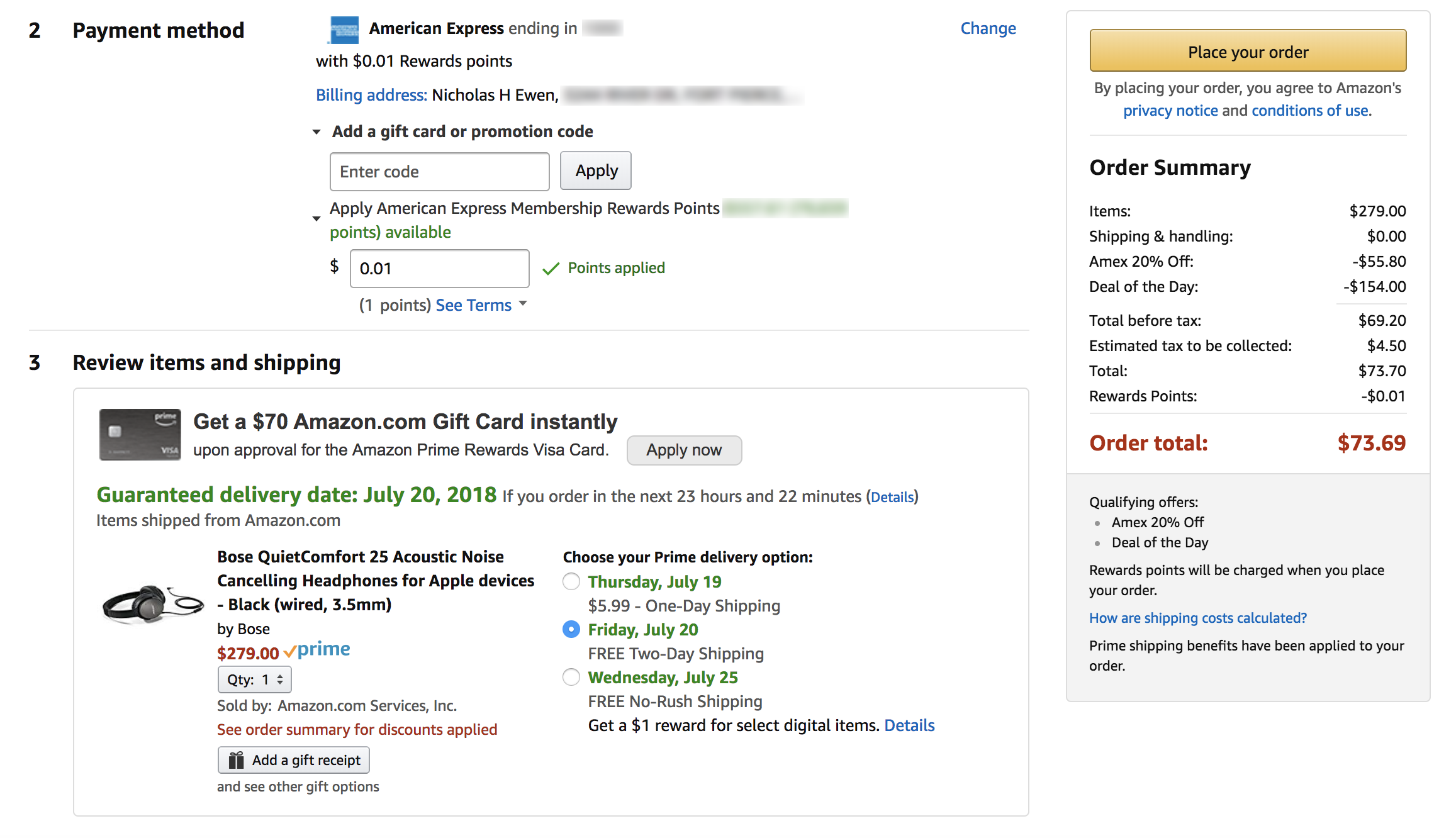
Task: Click the Bose headphones product image
Action: pos(152,604)
